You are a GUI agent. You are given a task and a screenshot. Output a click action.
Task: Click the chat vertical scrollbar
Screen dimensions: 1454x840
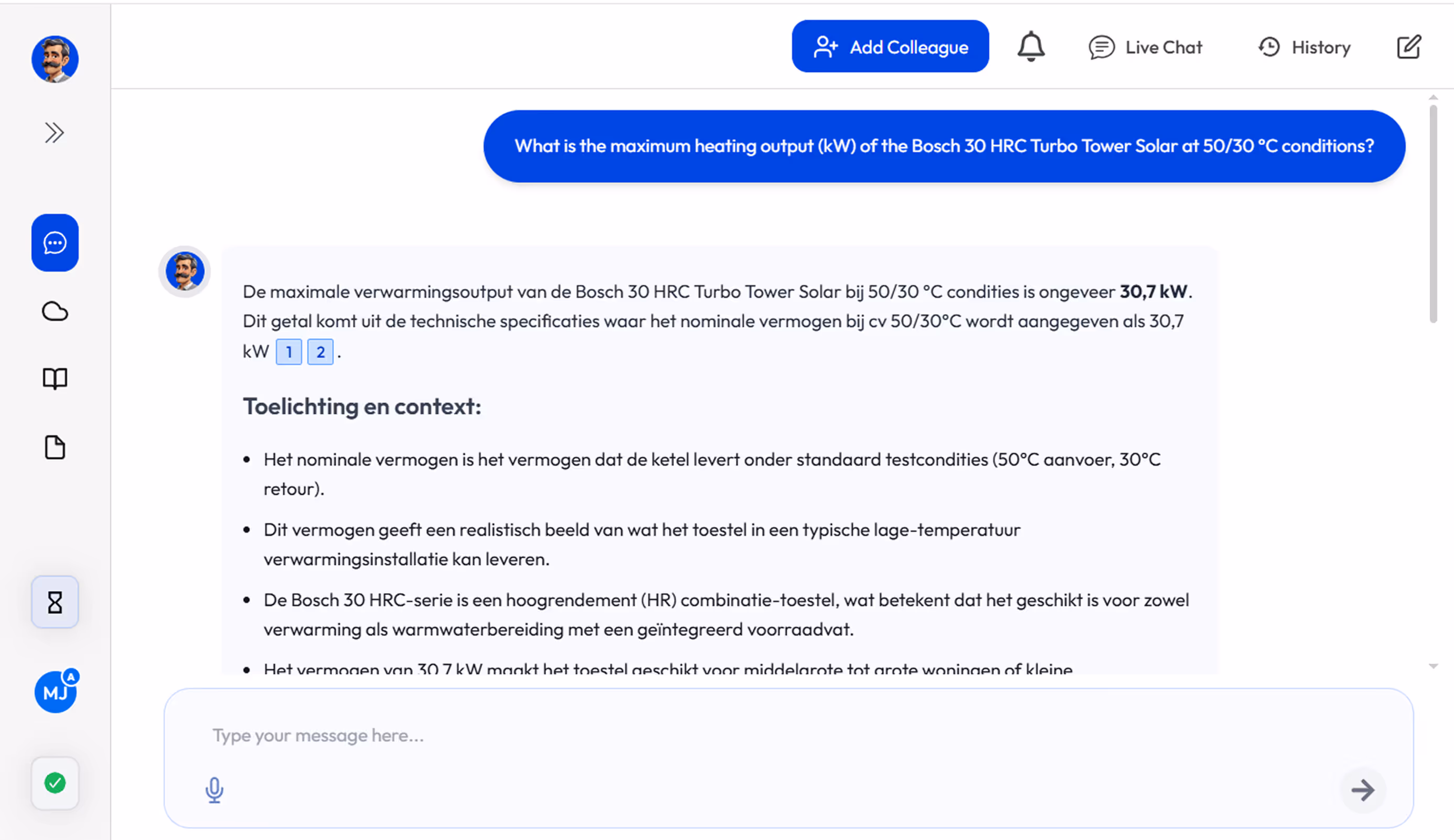coord(1432,213)
